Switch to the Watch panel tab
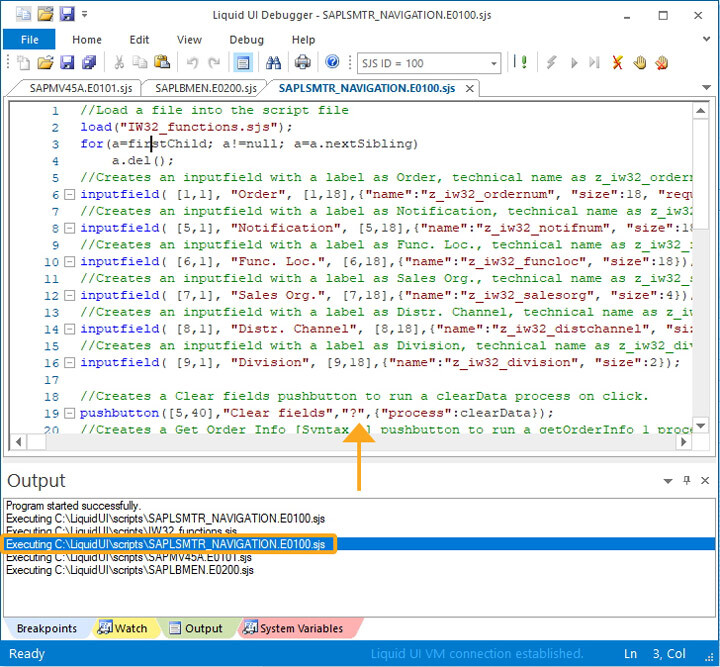This screenshot has width=720, height=667. (124, 628)
